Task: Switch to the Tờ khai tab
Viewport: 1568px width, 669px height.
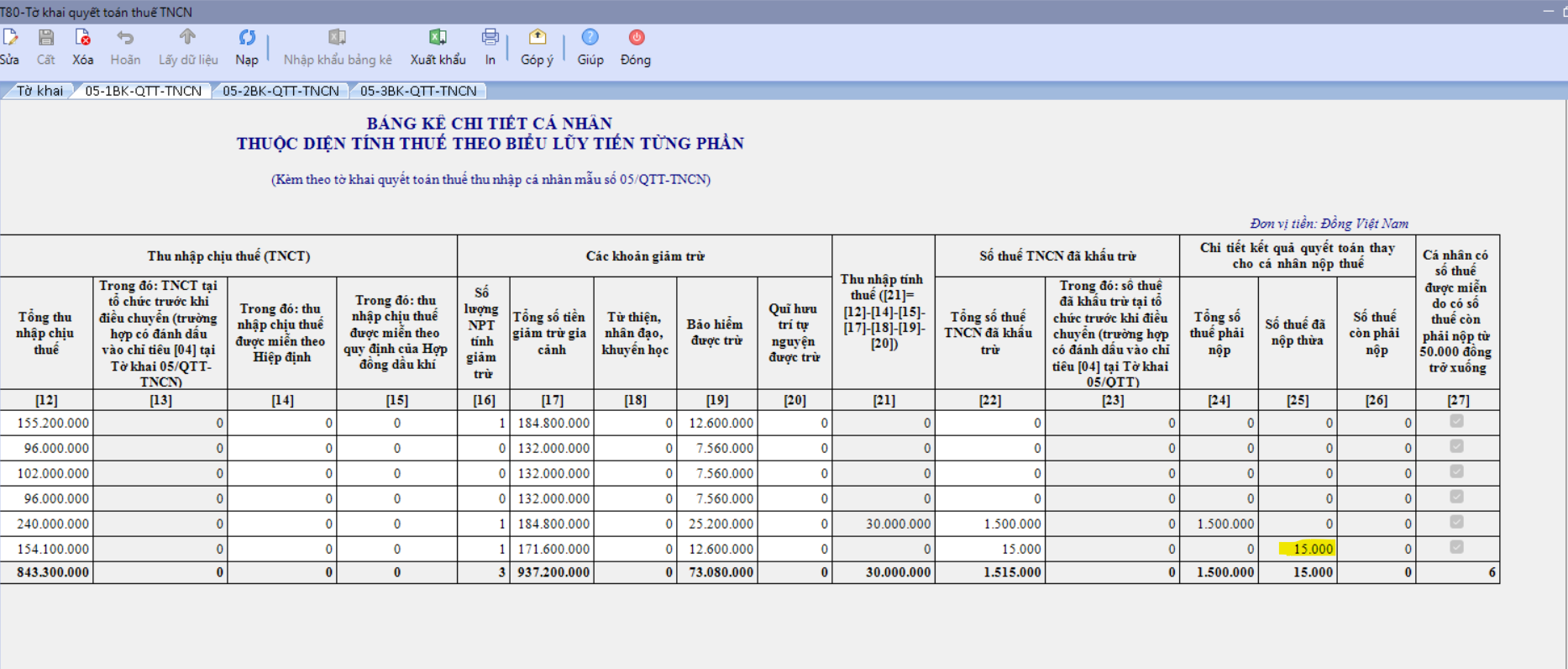Action: coord(39,91)
